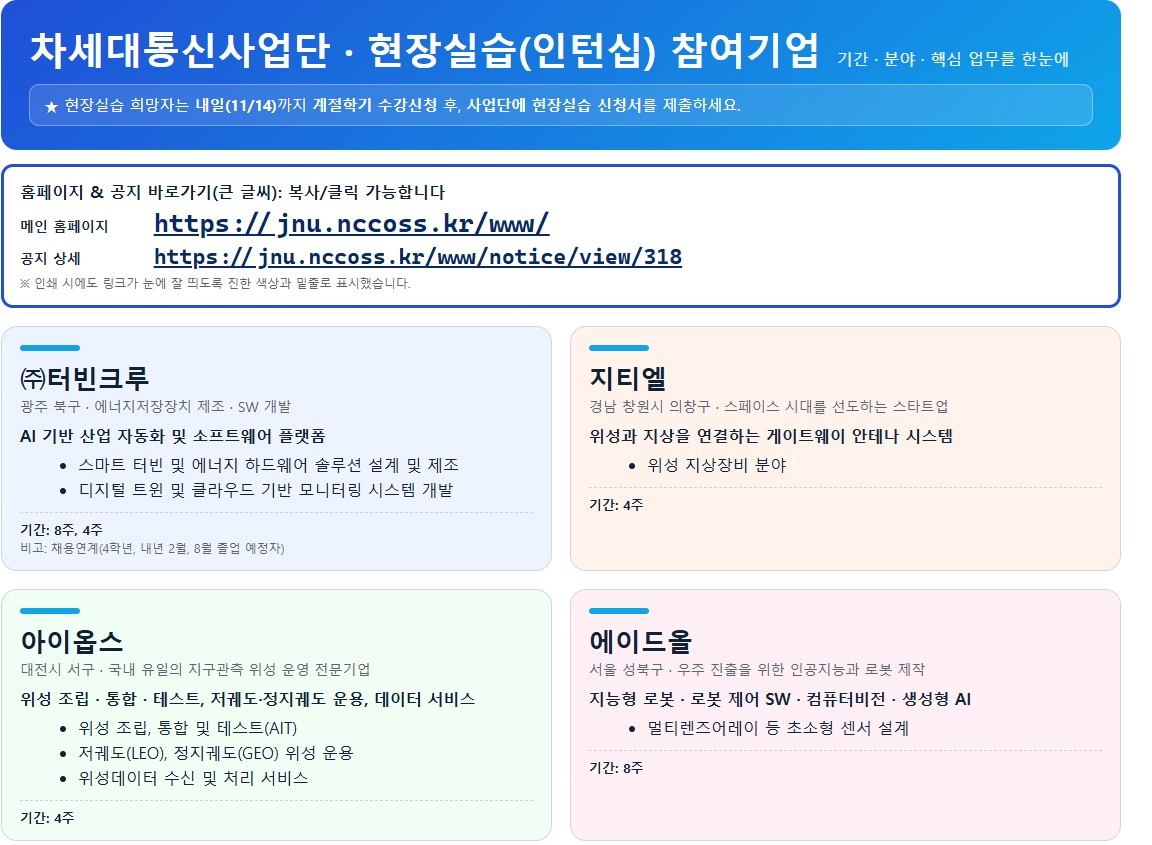Click the blue accent bar above 아이옵스

50,611
